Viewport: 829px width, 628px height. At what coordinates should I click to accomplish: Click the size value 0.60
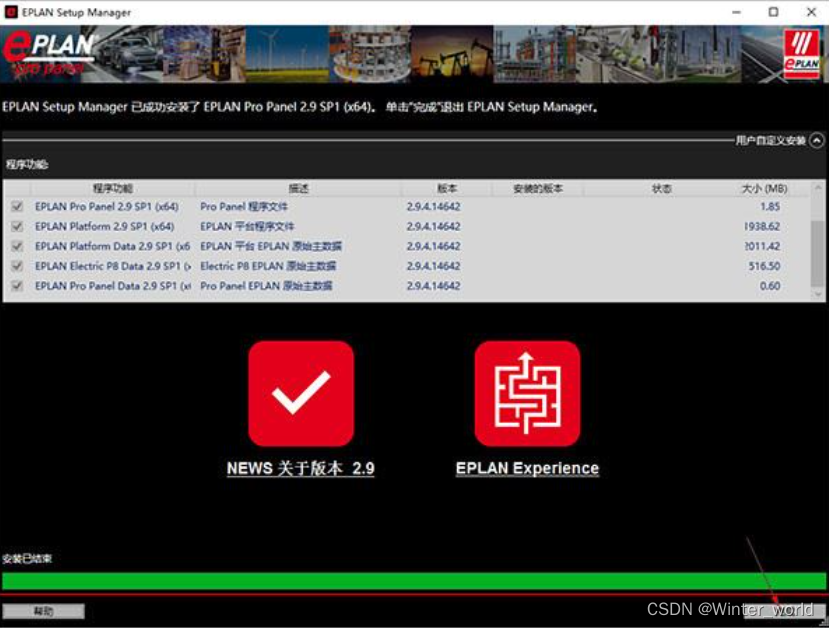click(x=770, y=285)
